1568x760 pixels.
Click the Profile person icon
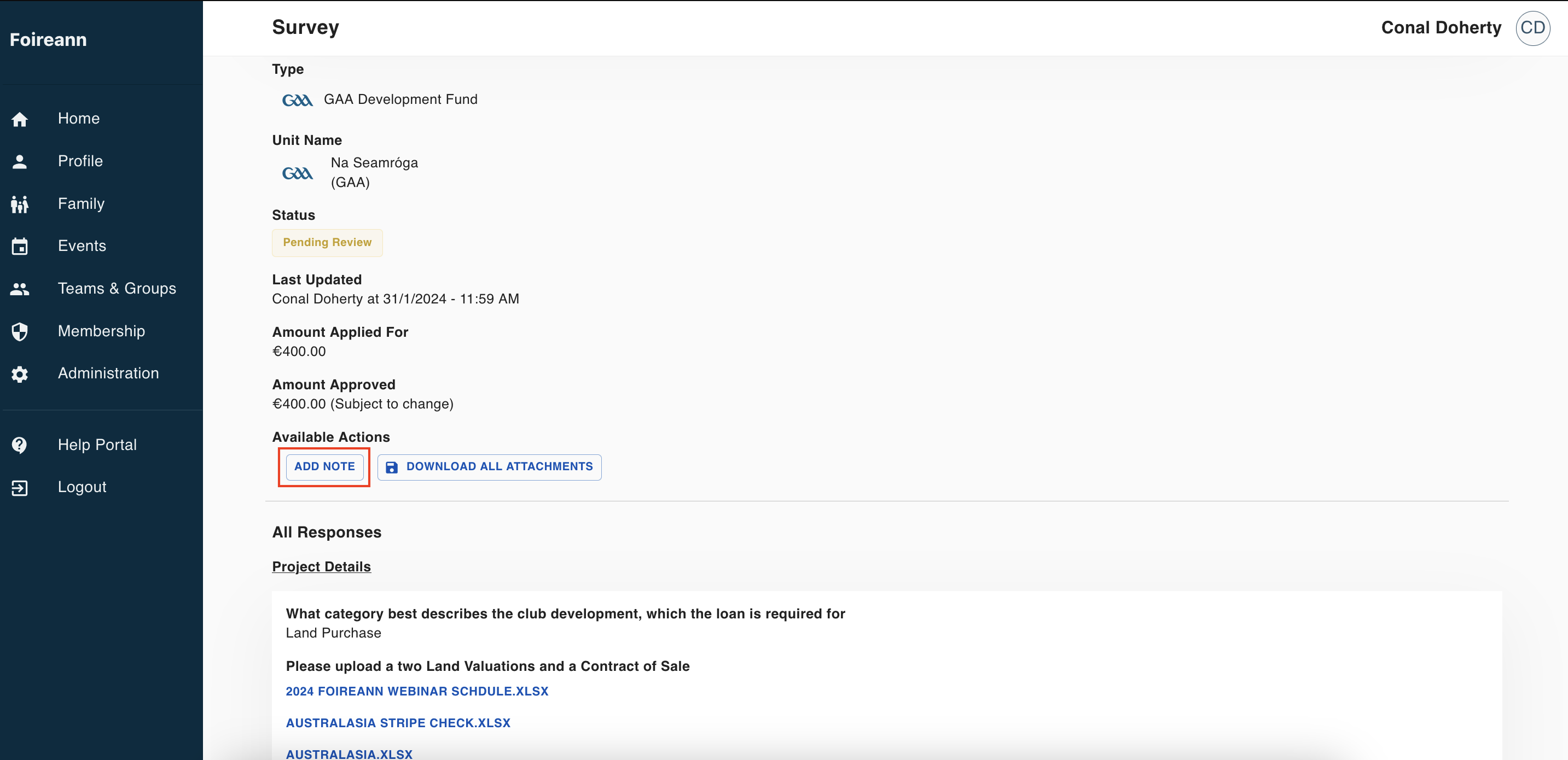[x=20, y=161]
